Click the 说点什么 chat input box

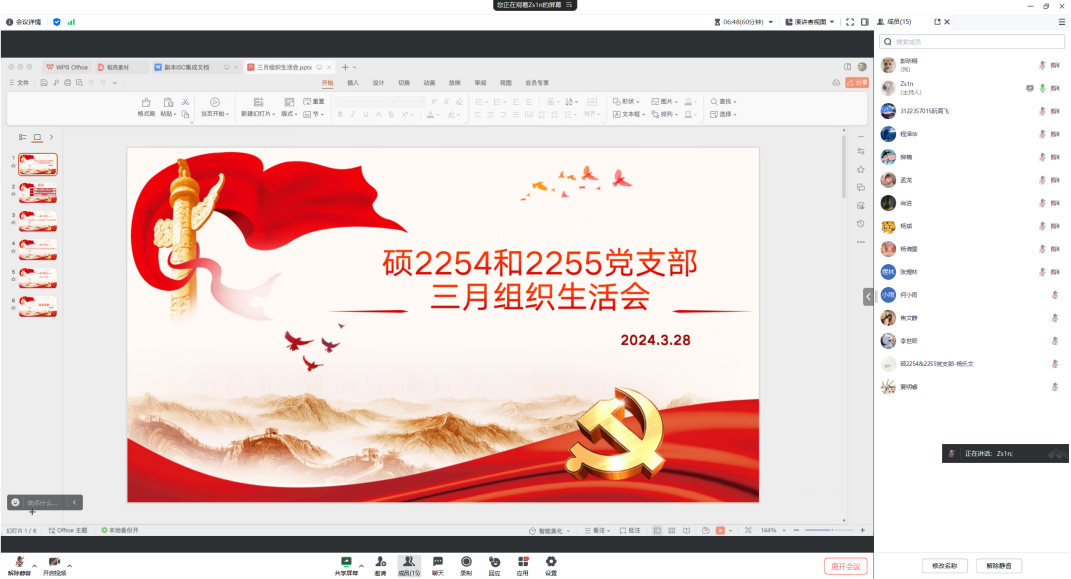coord(42,503)
